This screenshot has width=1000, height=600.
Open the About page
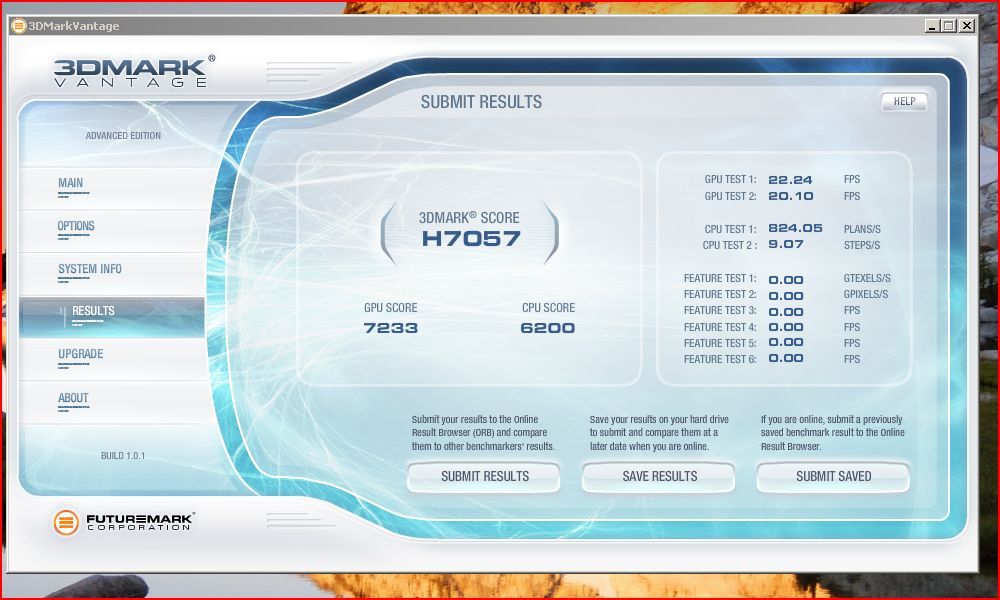click(73, 398)
